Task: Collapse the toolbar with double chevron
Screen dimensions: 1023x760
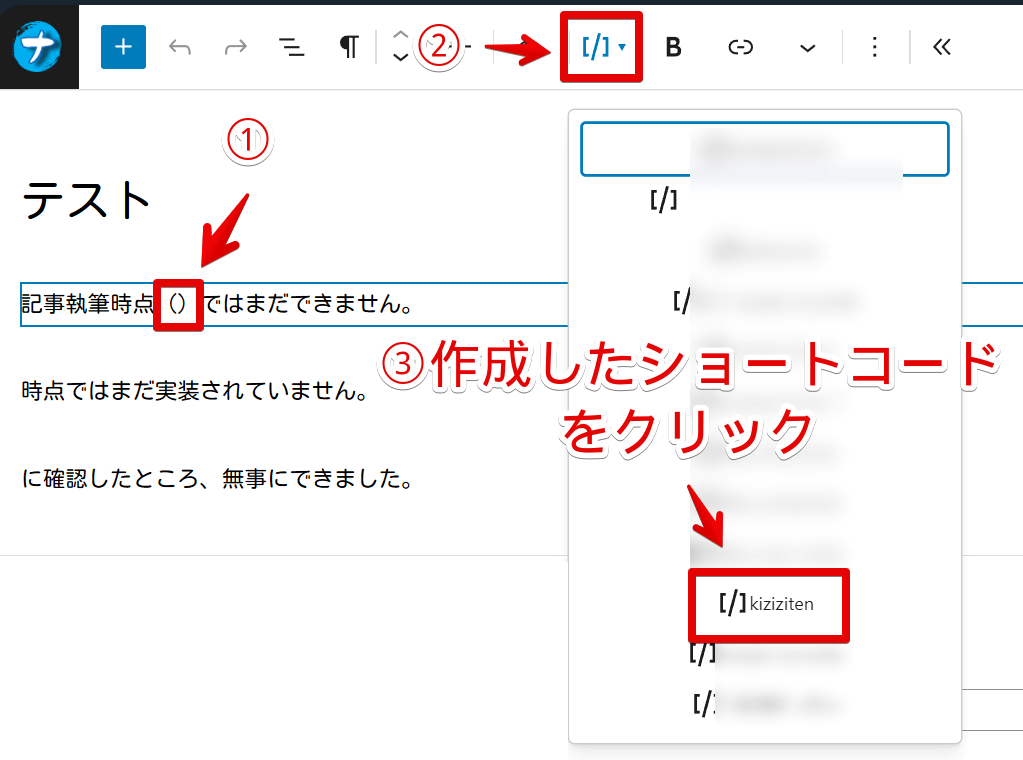Action: point(941,47)
